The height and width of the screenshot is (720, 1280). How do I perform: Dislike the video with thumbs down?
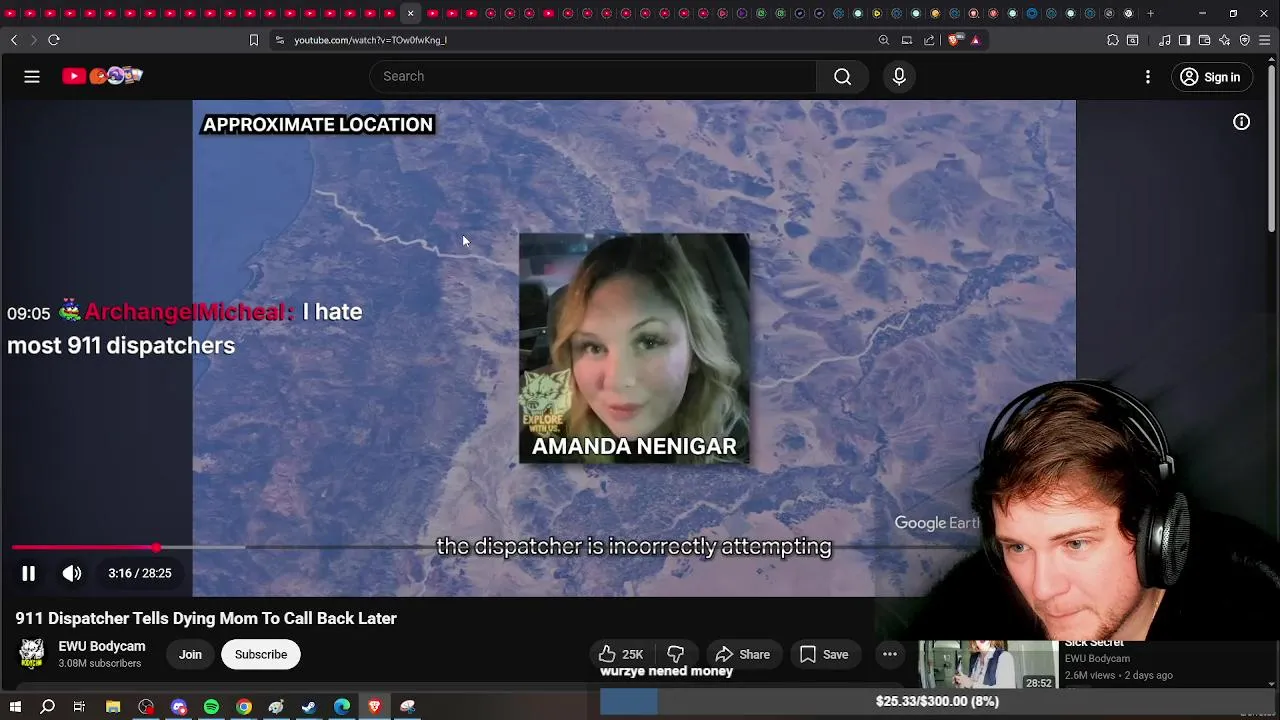point(676,654)
